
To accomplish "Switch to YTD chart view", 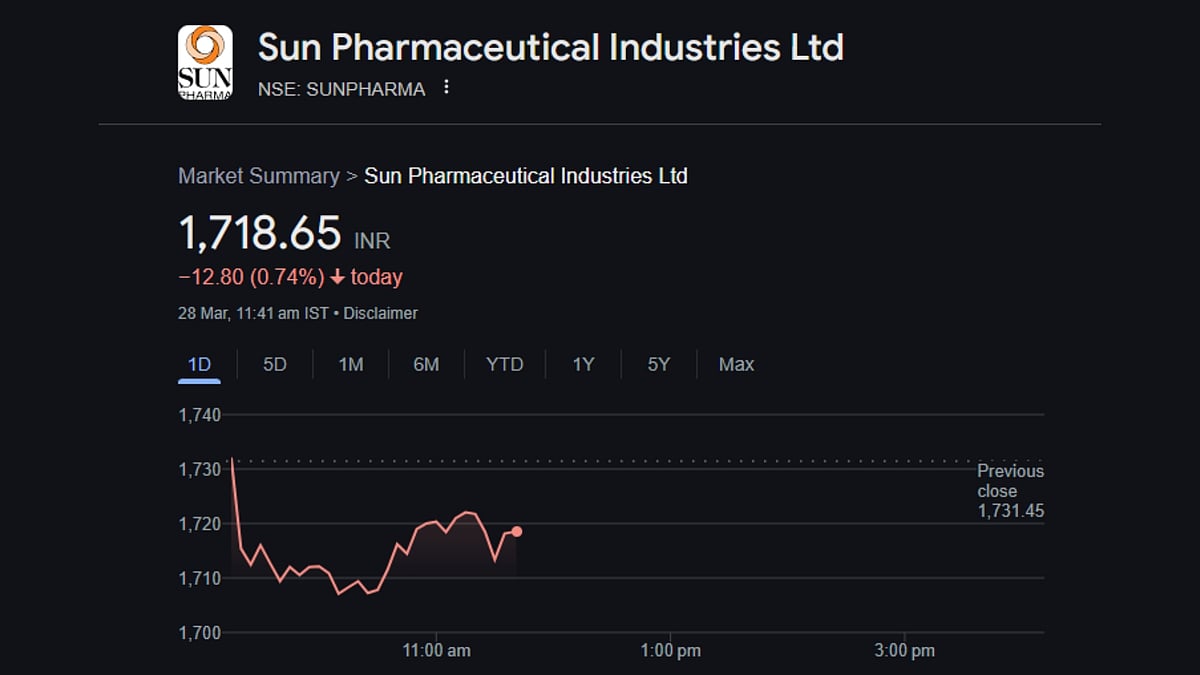I will click(504, 364).
